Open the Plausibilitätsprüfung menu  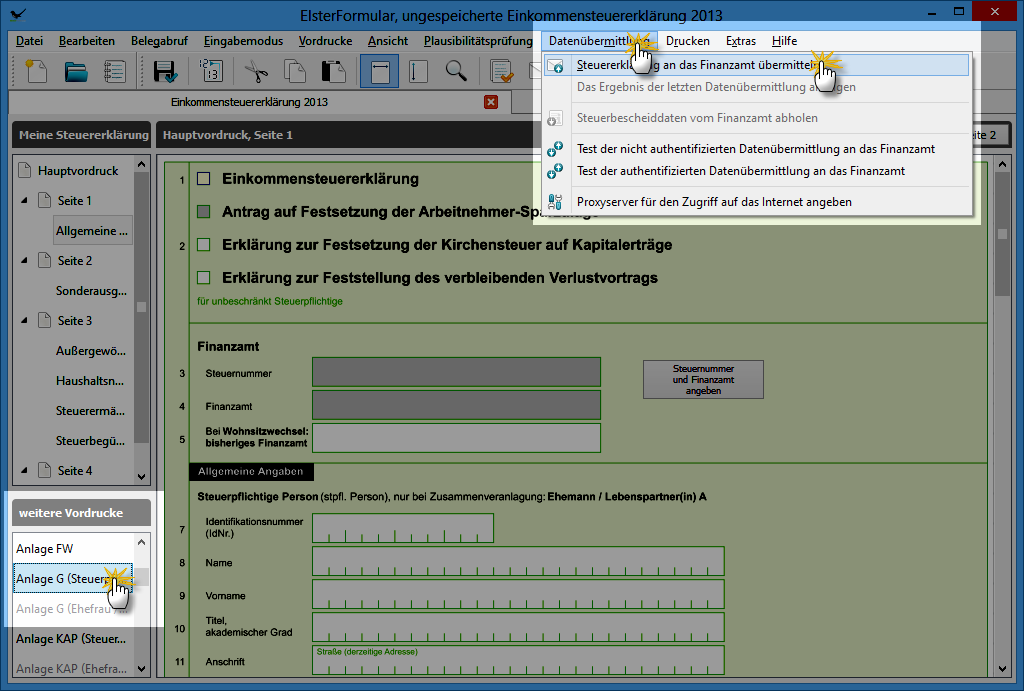(x=478, y=41)
